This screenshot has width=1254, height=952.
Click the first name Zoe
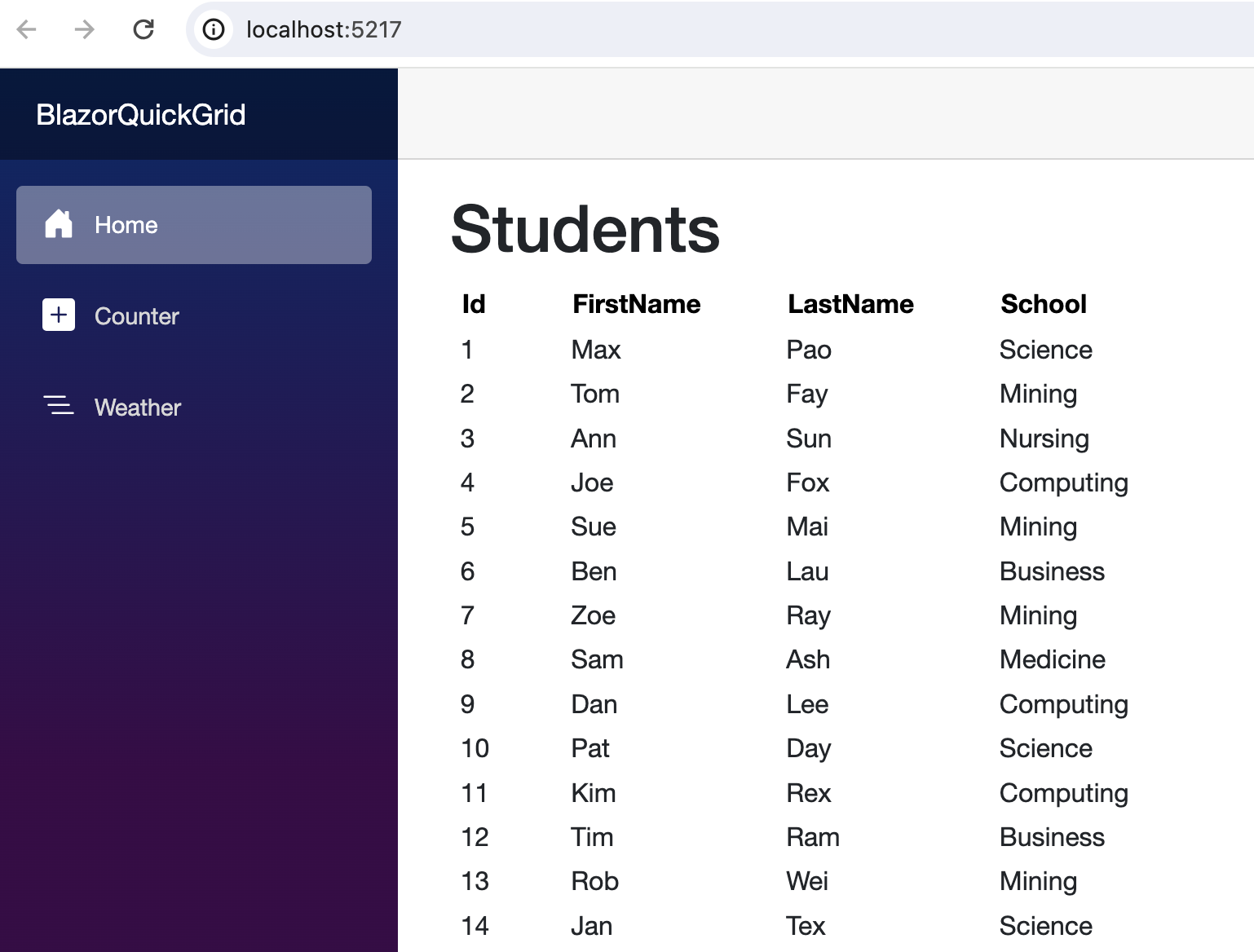tap(593, 615)
